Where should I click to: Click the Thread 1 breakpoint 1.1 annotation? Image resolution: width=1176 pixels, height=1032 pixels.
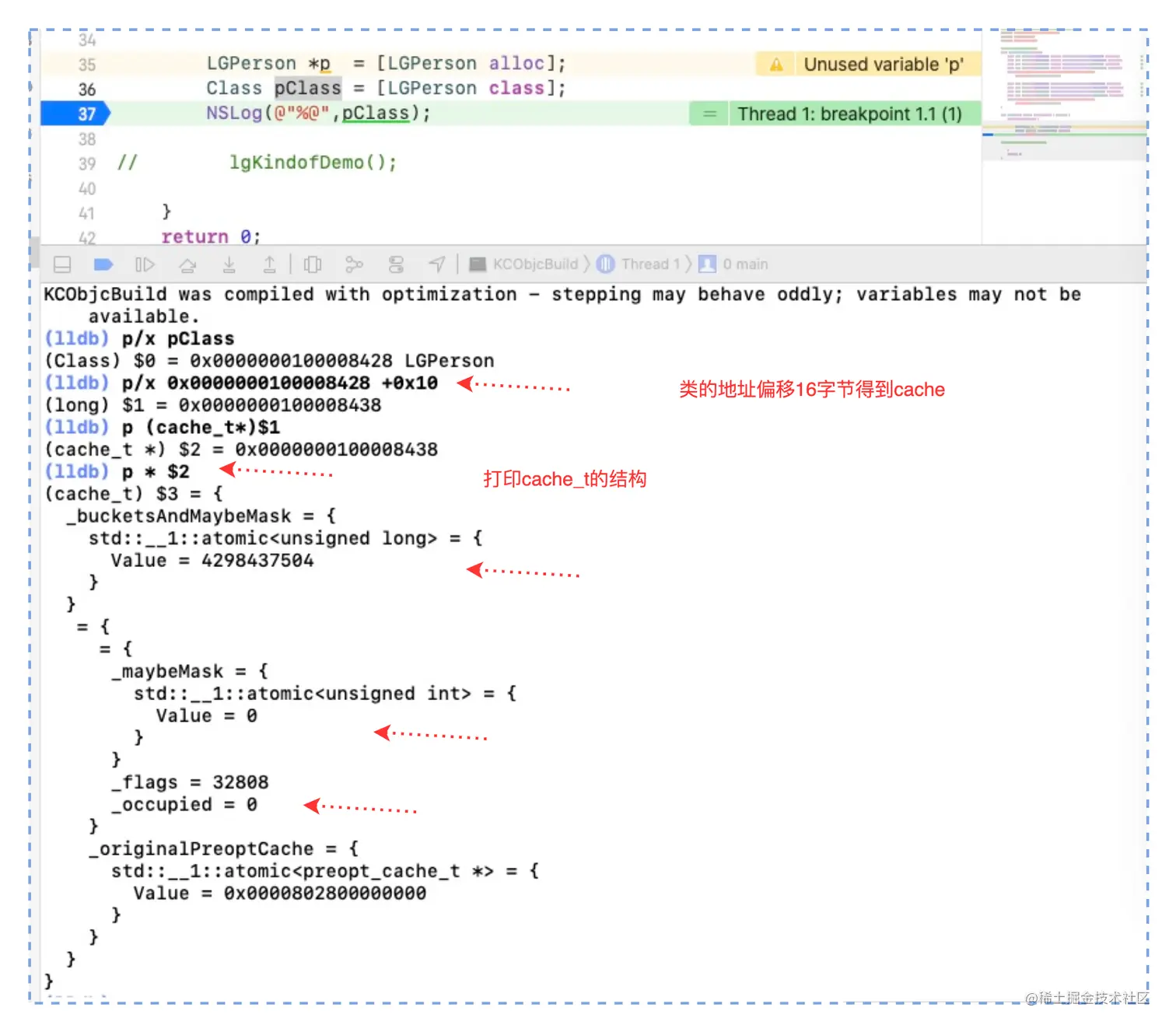849,114
